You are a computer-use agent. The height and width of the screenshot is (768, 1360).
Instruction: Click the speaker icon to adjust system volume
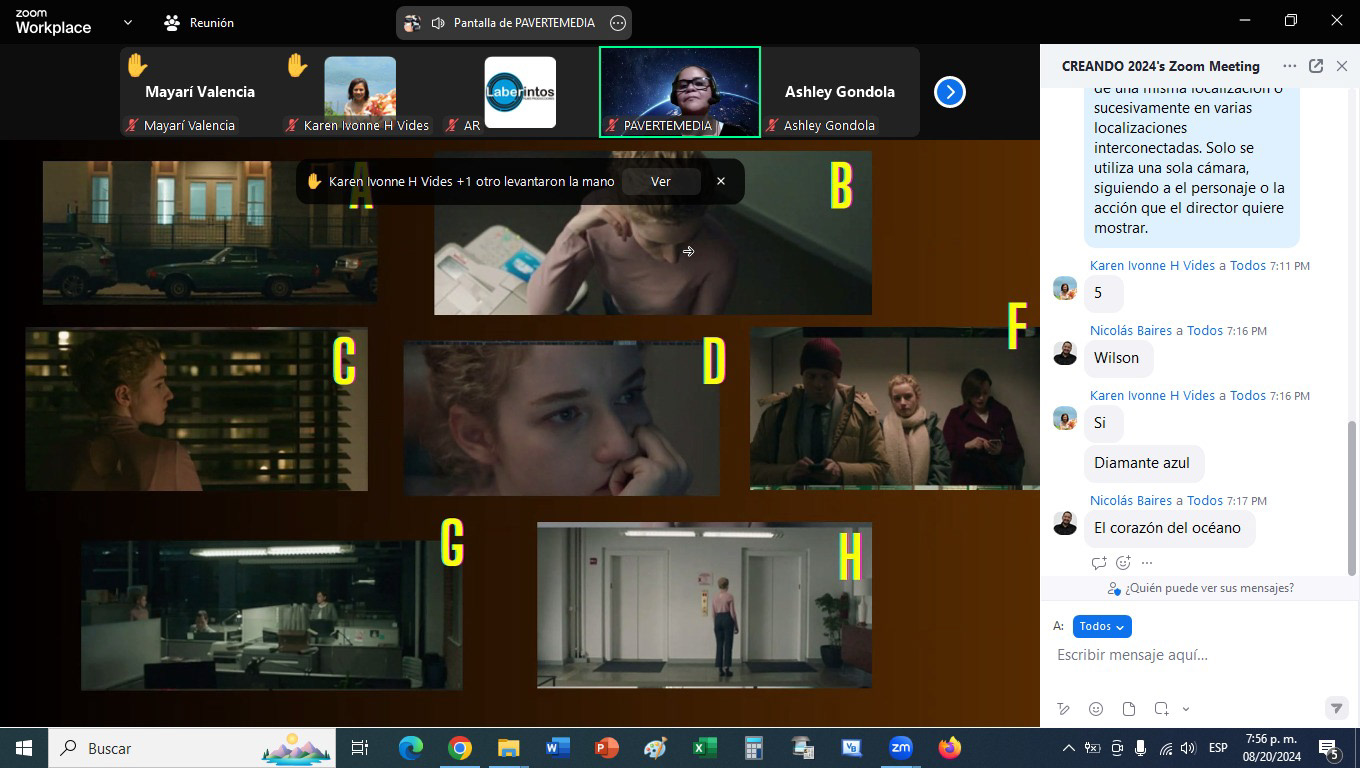tap(1188, 748)
